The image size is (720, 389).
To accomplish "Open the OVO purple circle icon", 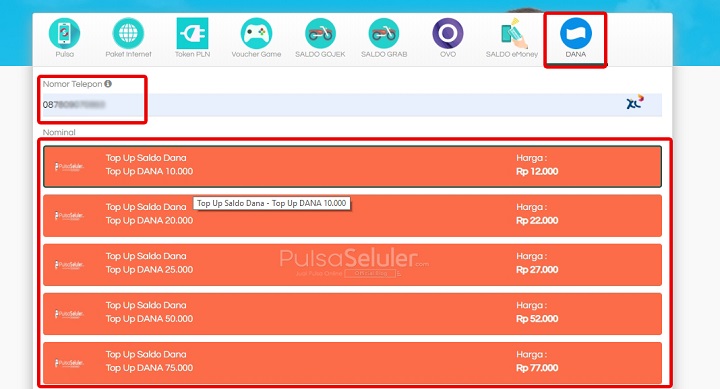I will pos(448,33).
